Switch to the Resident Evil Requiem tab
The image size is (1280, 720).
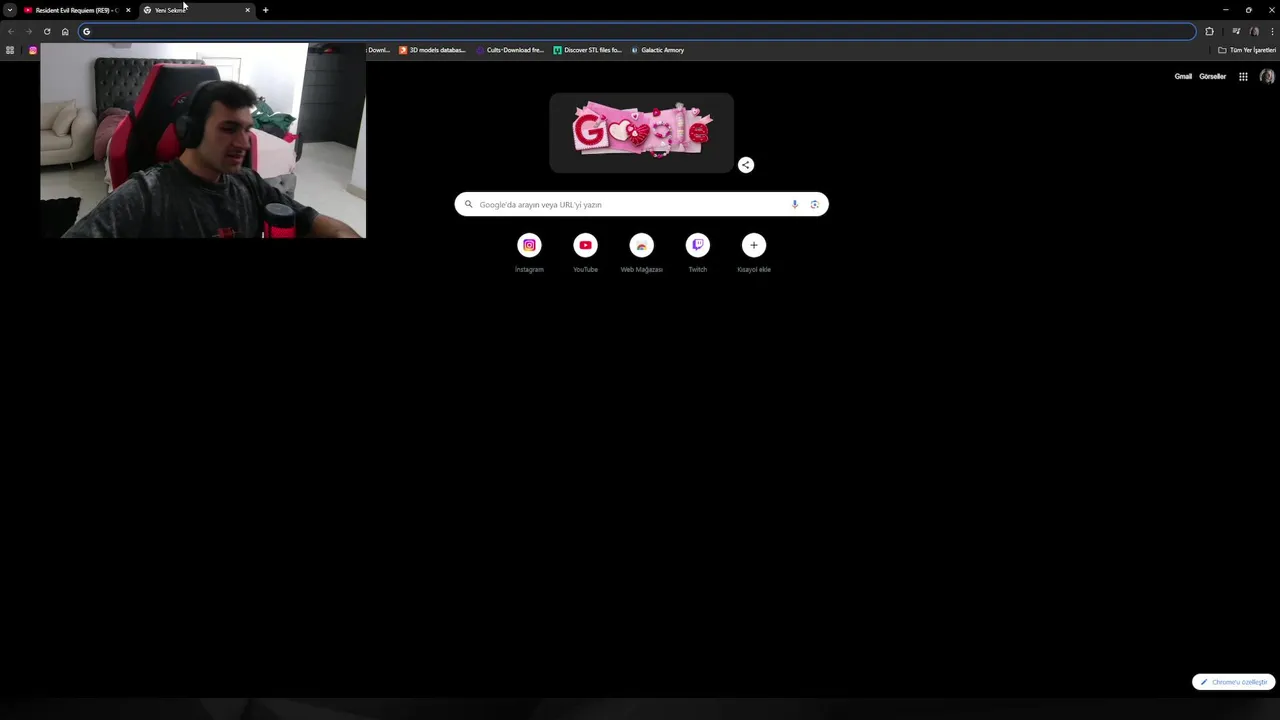77,10
